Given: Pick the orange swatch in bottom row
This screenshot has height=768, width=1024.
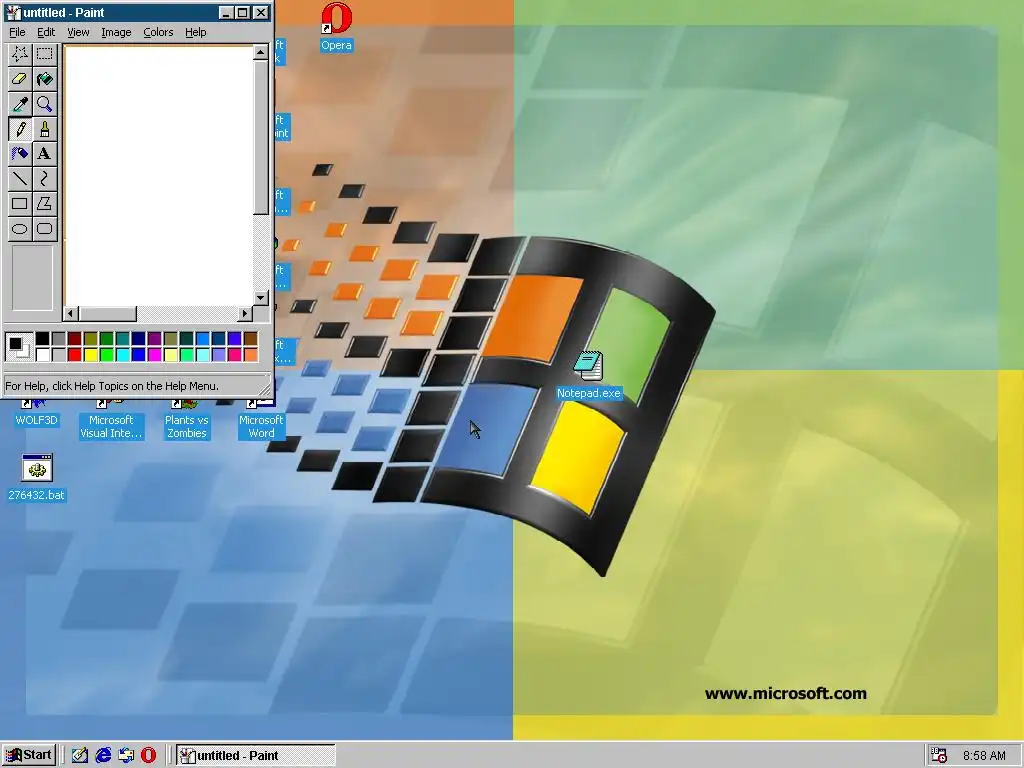Looking at the screenshot, I should [250, 355].
